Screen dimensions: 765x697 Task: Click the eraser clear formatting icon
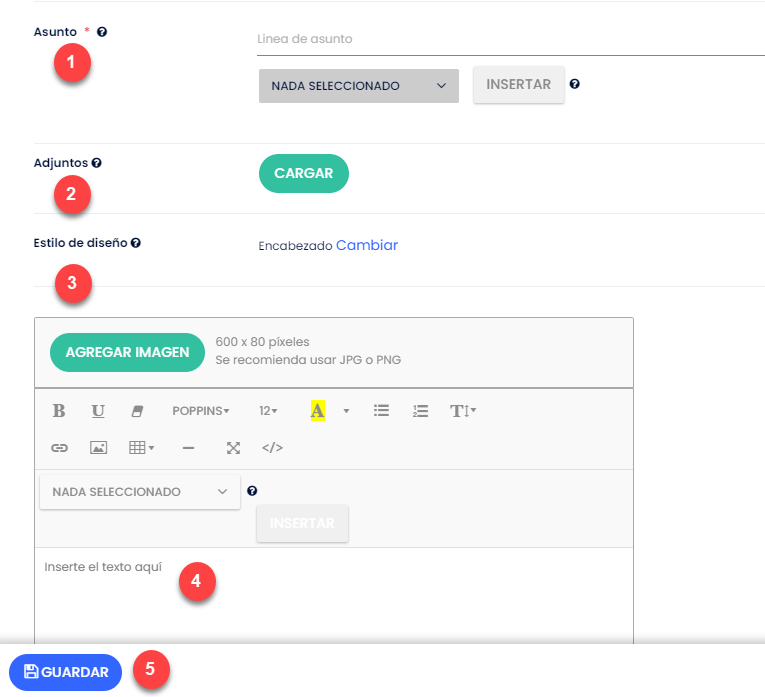pyautogui.click(x=137, y=411)
